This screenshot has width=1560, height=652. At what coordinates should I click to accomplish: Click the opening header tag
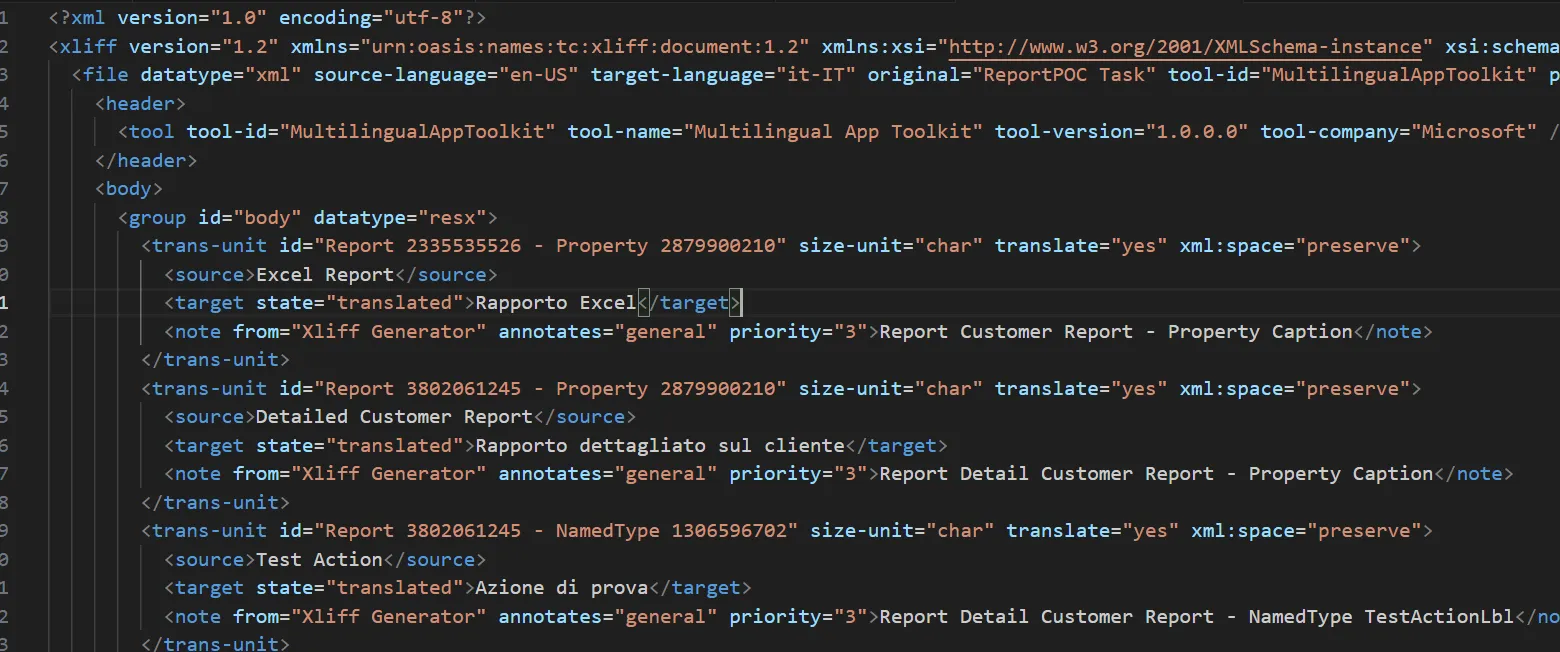[x=140, y=104]
